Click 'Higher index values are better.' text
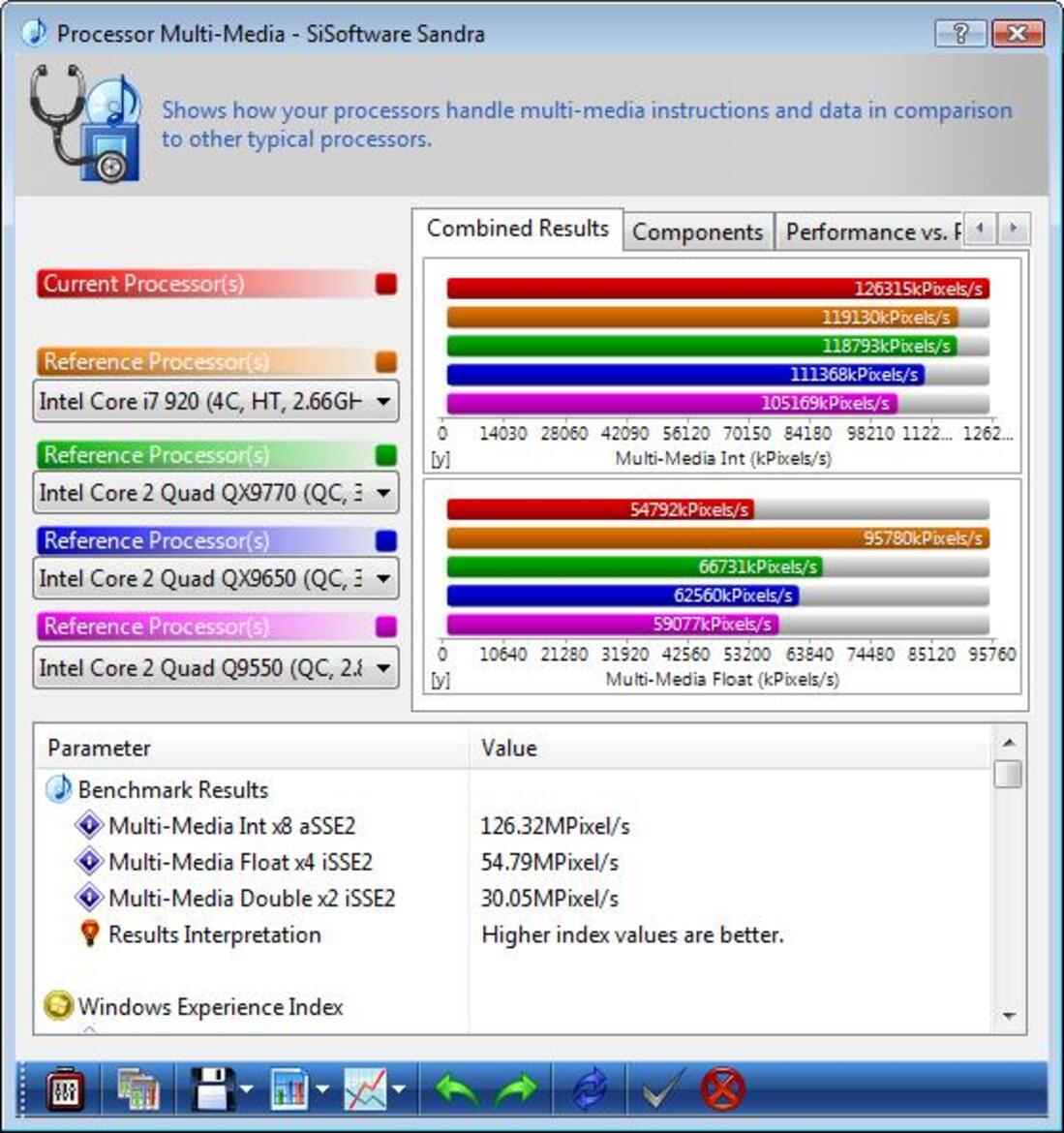 pos(632,935)
